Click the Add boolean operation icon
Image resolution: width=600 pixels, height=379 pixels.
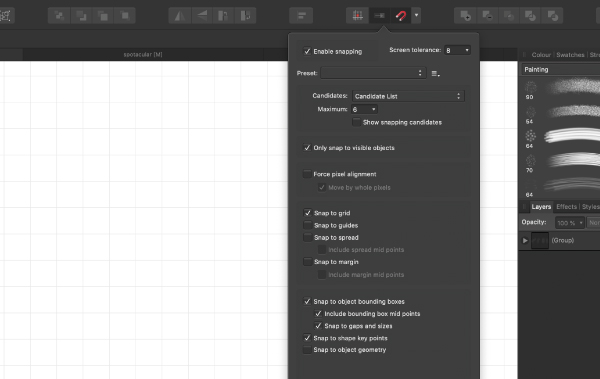(465, 16)
